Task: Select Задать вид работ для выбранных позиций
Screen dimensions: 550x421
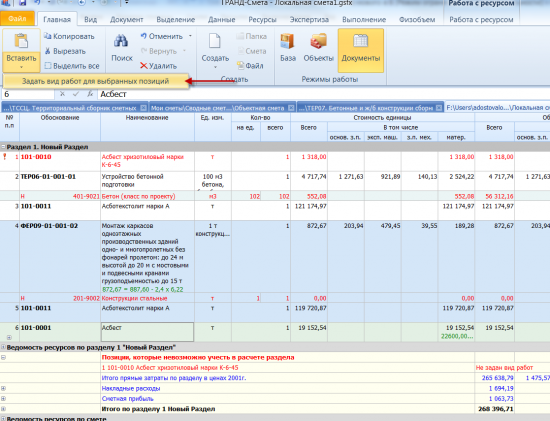Action: [x=96, y=81]
